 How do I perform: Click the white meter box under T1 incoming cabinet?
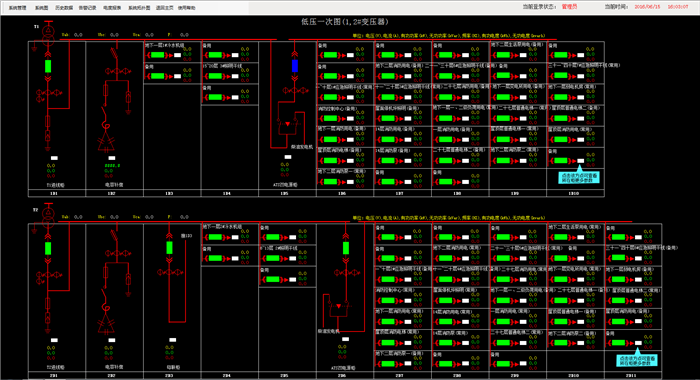point(54,158)
